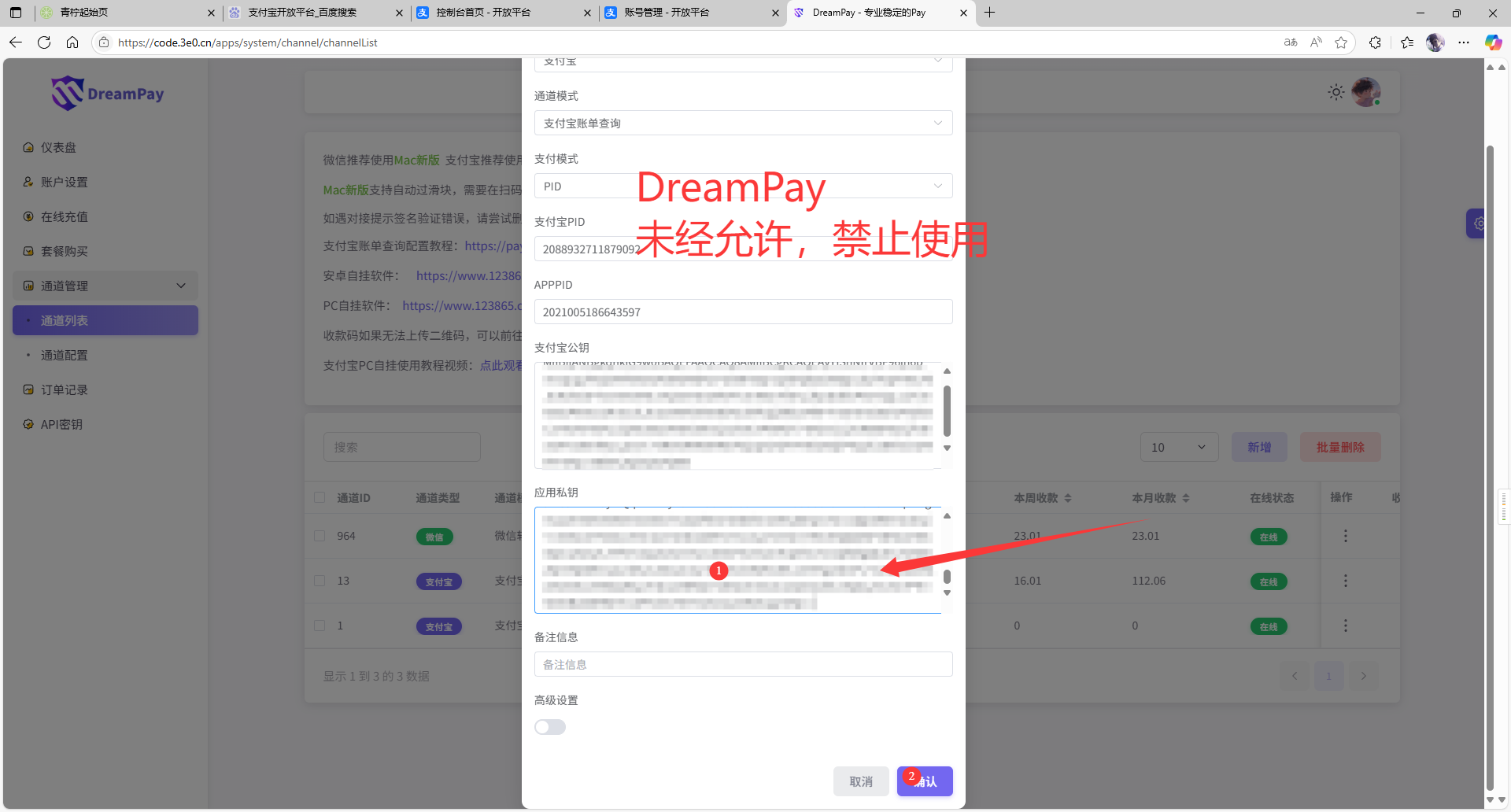Click the browser refresh icon
Viewport: 1511px width, 812px height.
[x=44, y=42]
